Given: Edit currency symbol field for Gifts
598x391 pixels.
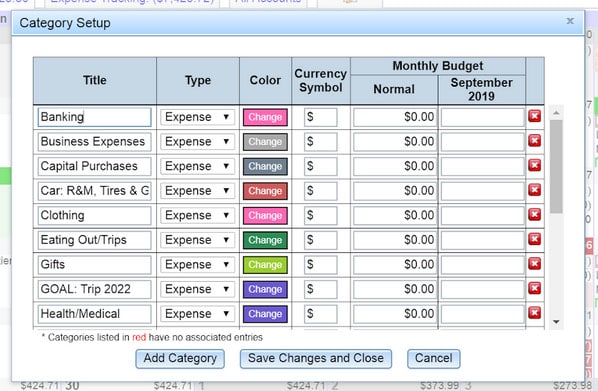Looking at the screenshot, I should pos(321,265).
